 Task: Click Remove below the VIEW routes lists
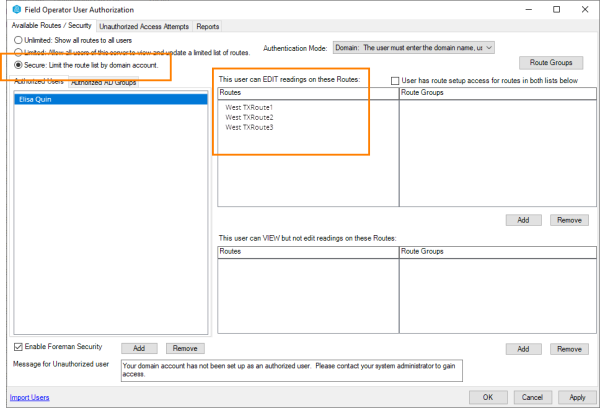pyautogui.click(x=569, y=349)
